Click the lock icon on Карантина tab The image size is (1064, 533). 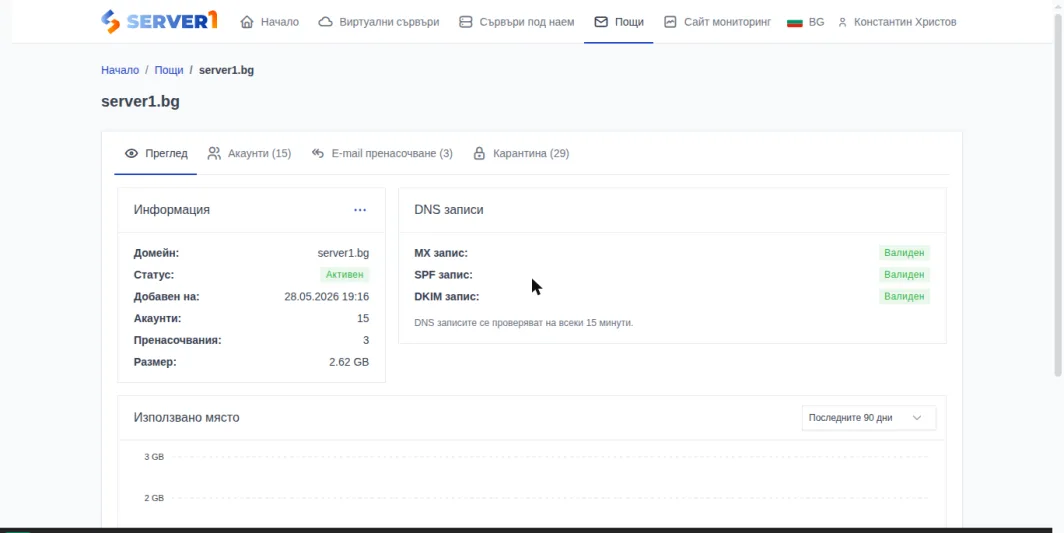[x=479, y=153]
